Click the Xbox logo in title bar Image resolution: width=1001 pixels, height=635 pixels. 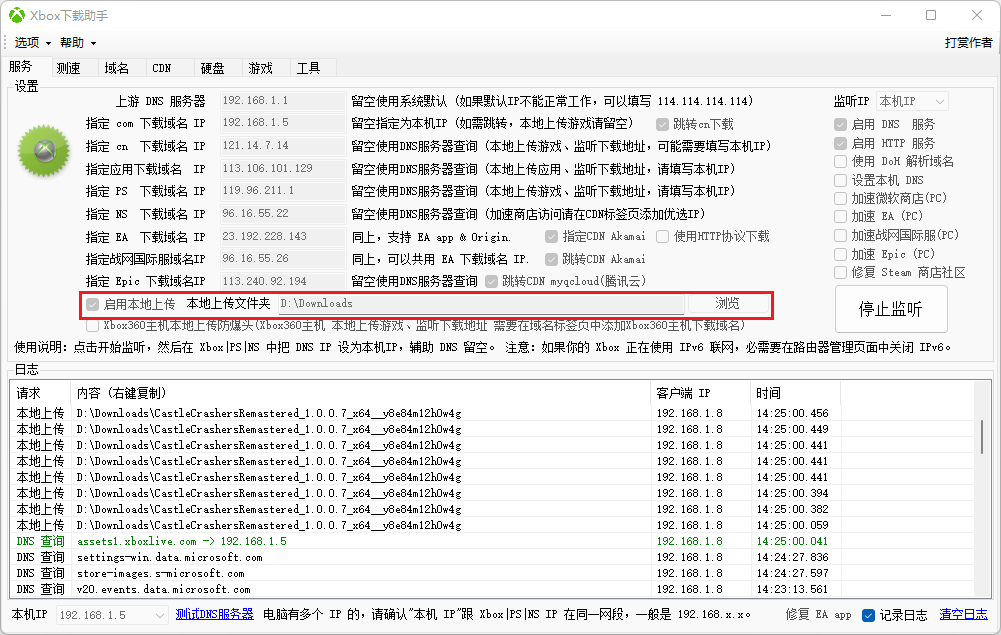coord(17,15)
